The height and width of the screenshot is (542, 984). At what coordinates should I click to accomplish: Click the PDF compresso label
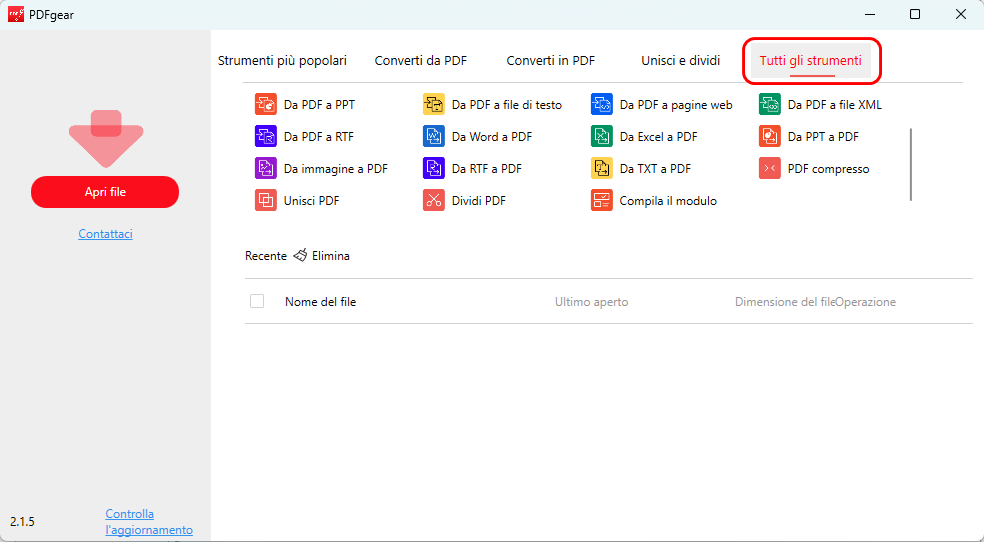[829, 169]
